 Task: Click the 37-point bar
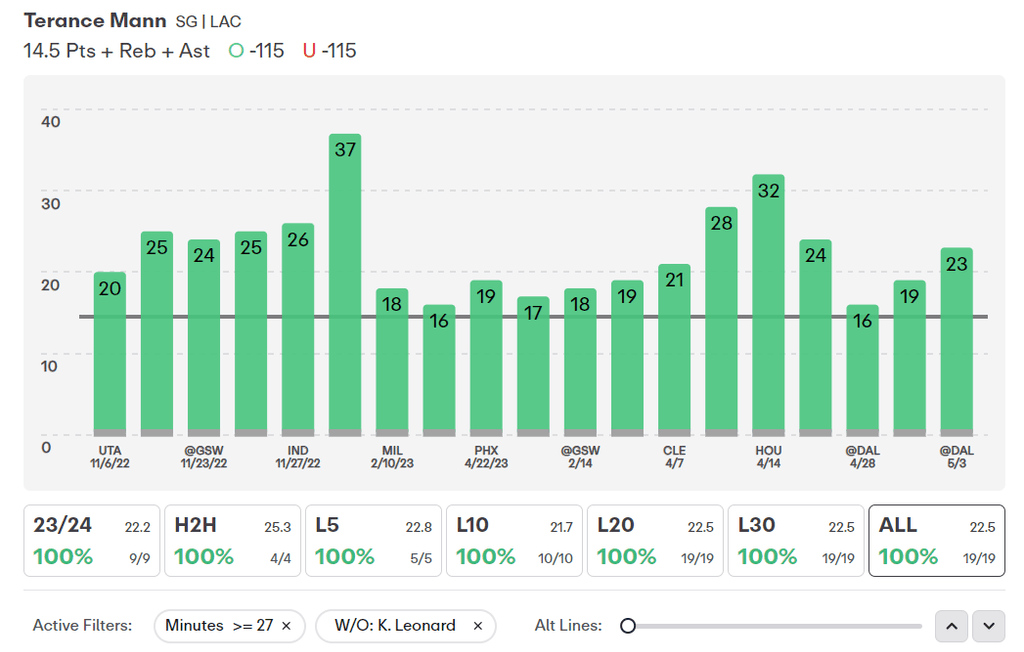click(x=345, y=285)
